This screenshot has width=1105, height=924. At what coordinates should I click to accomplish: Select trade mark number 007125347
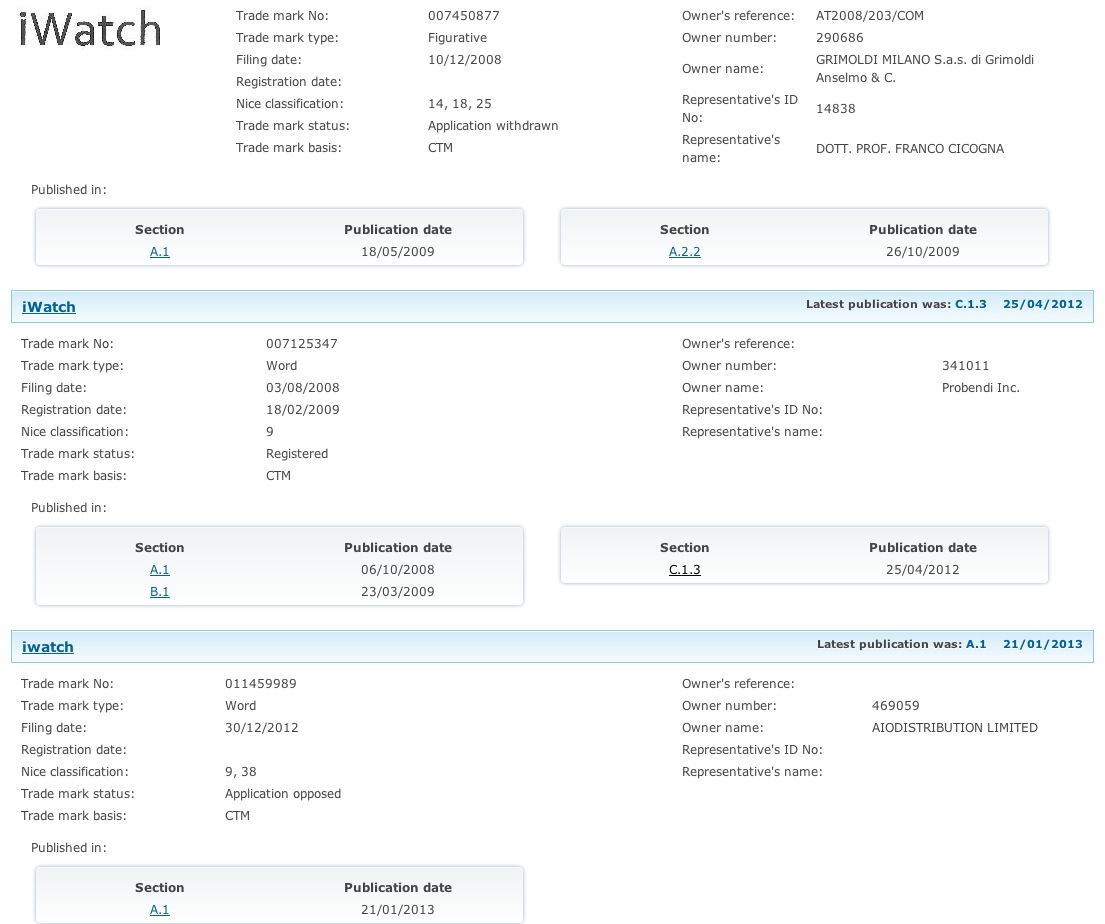[302, 343]
